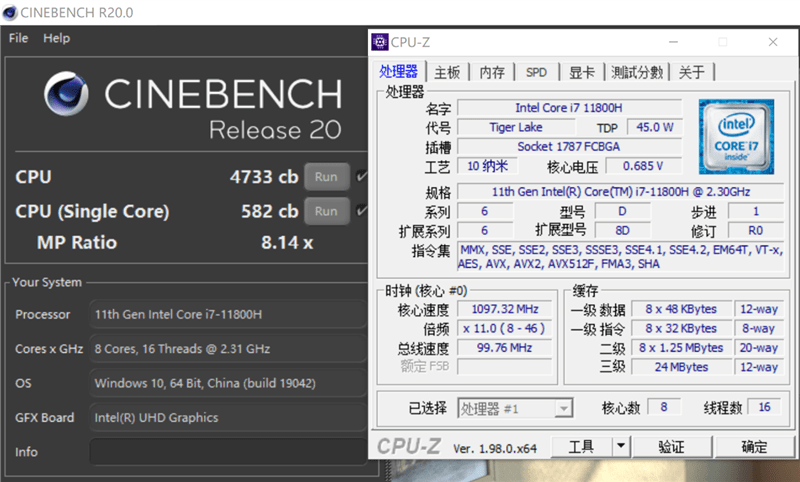This screenshot has width=800, height=482.
Task: Select the '8 x 1.25 MBytes' L2 cache value
Action: [682, 348]
